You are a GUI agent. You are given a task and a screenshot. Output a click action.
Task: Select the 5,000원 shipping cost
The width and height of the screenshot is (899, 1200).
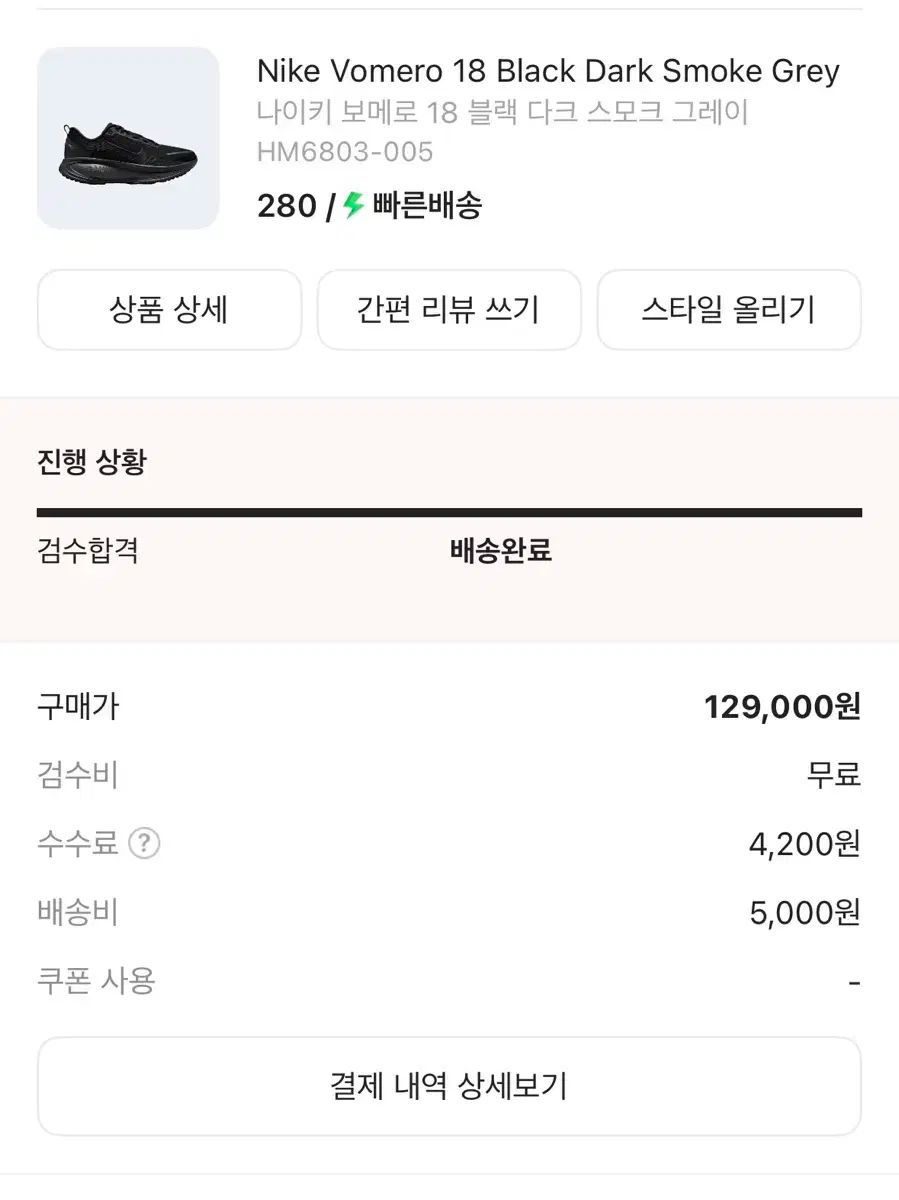coord(804,913)
